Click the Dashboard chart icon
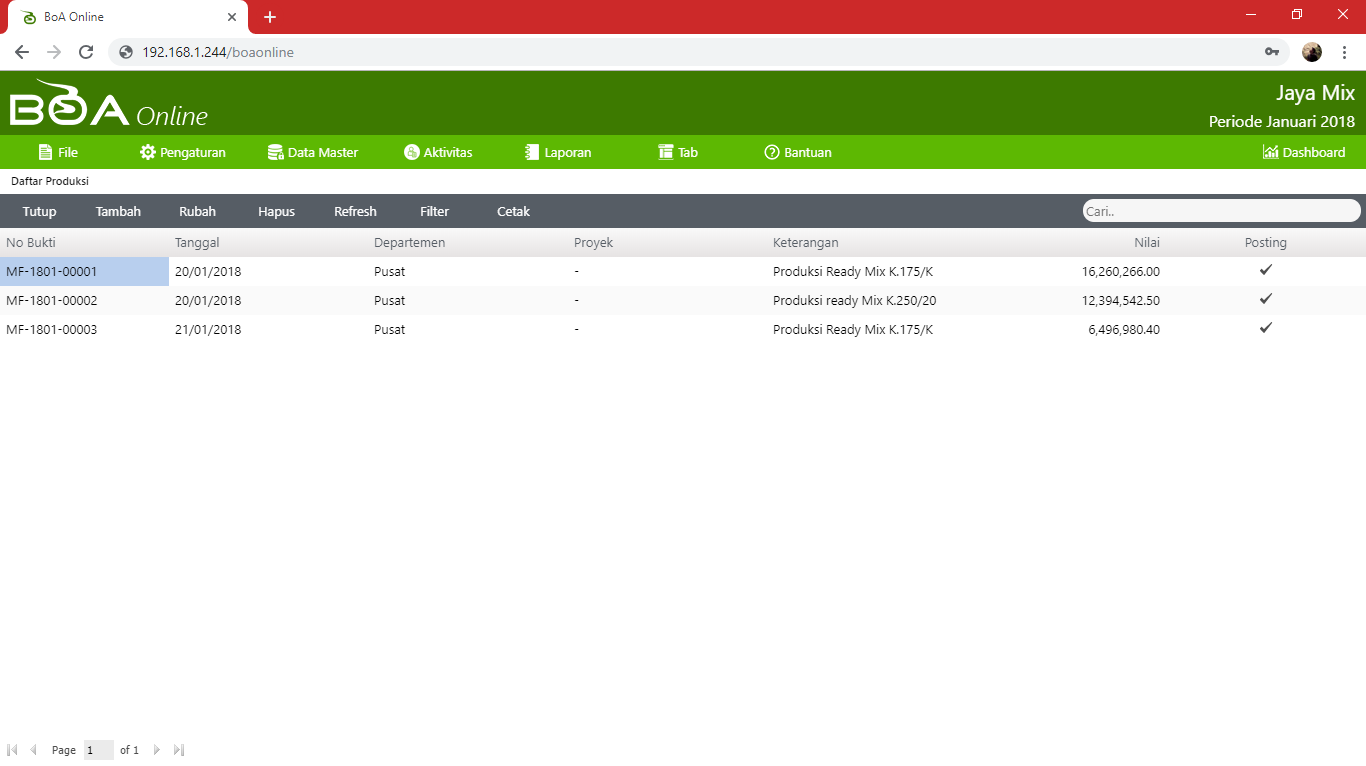This screenshot has height=766, width=1366. [x=1270, y=152]
